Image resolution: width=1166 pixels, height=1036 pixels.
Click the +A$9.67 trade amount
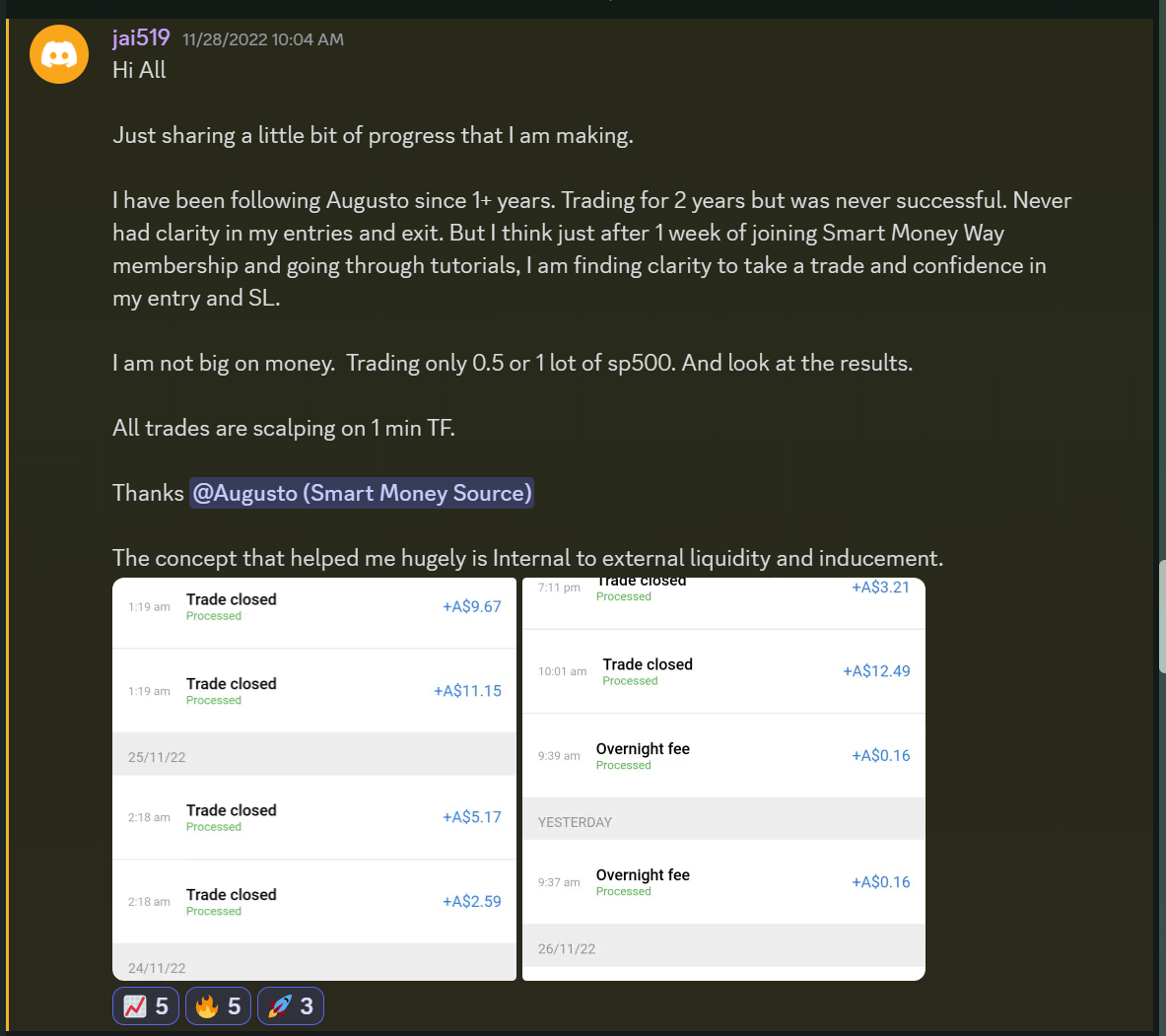click(471, 607)
